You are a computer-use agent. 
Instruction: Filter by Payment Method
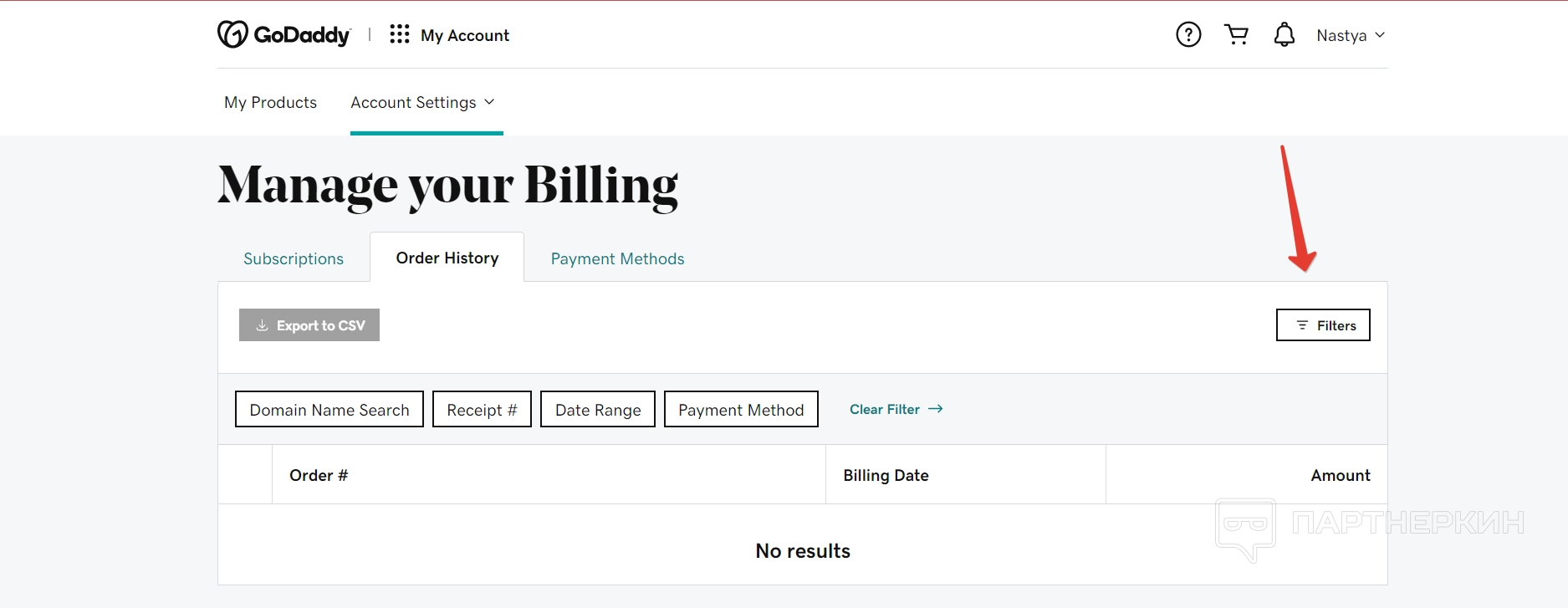[741, 409]
